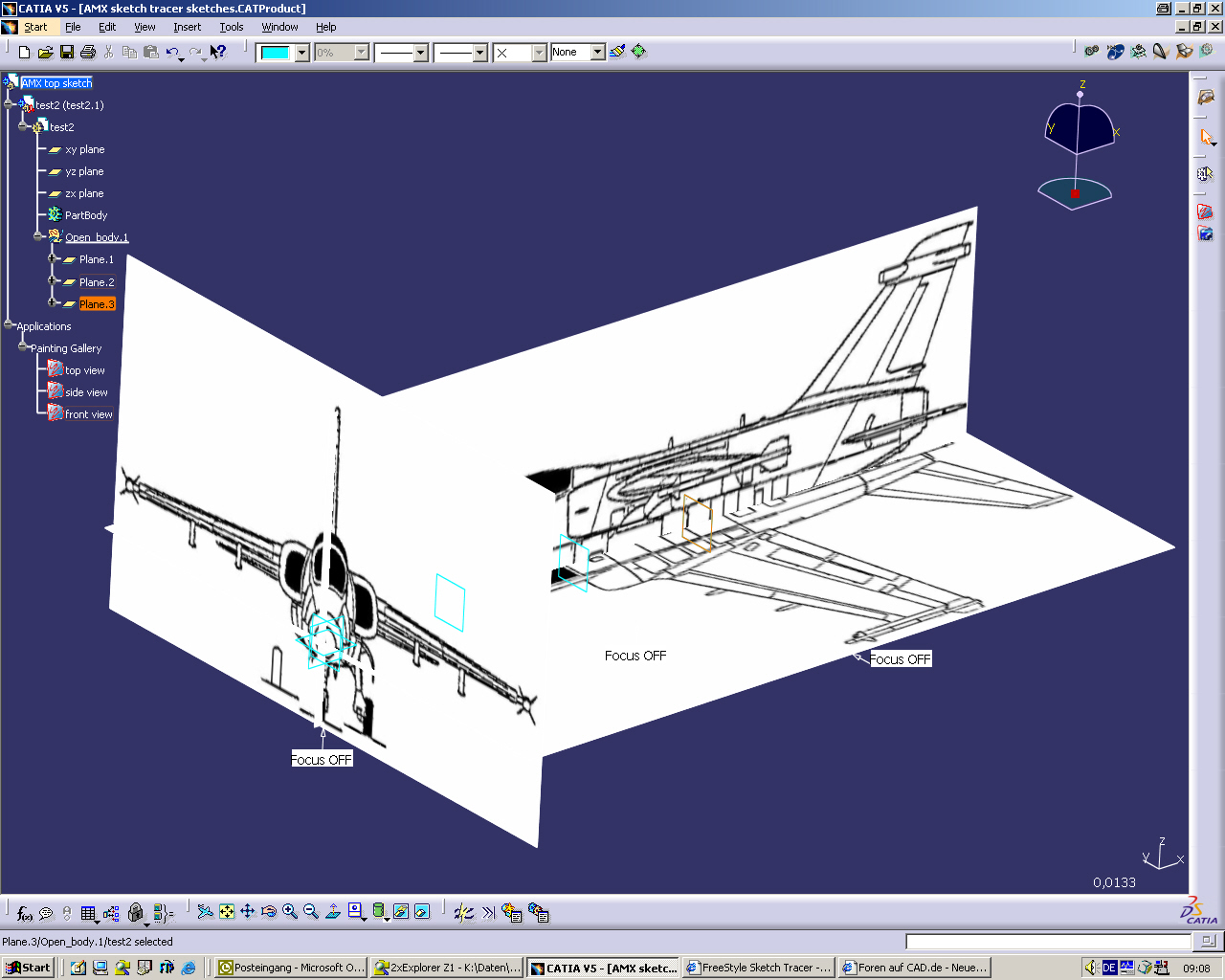Viewport: 1225px width, 980px height.
Task: Click the Fly mode airplane icon
Action: click(205, 912)
